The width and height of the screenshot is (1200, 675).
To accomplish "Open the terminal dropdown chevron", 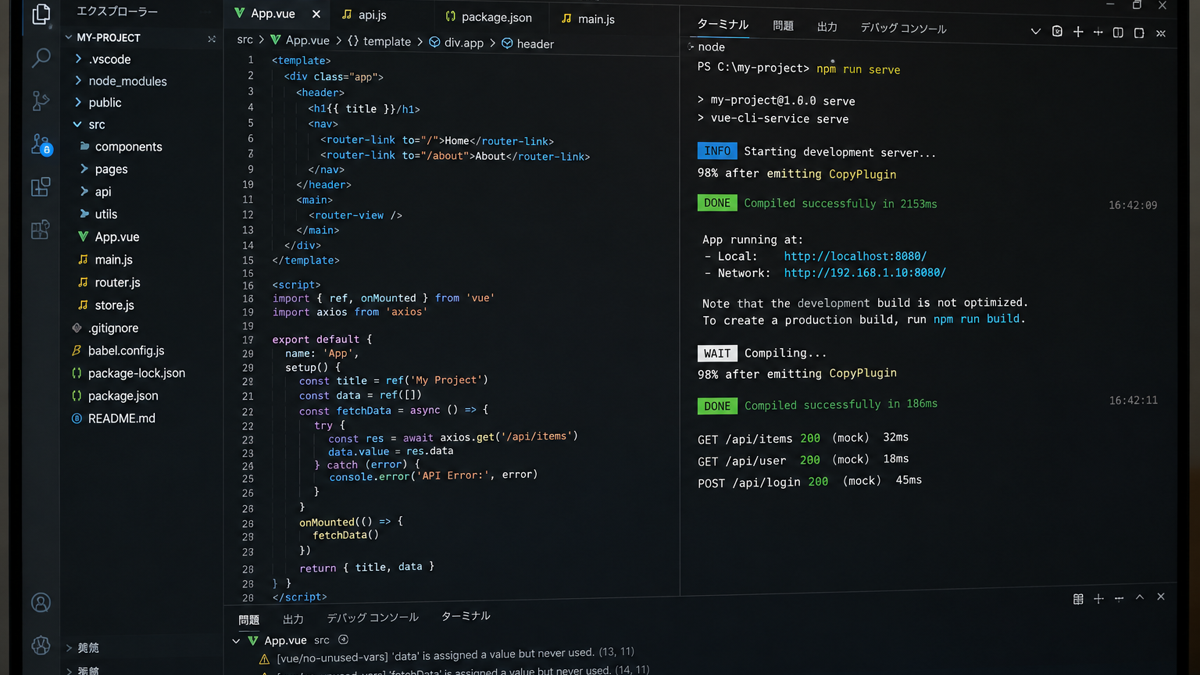I will click(1035, 32).
